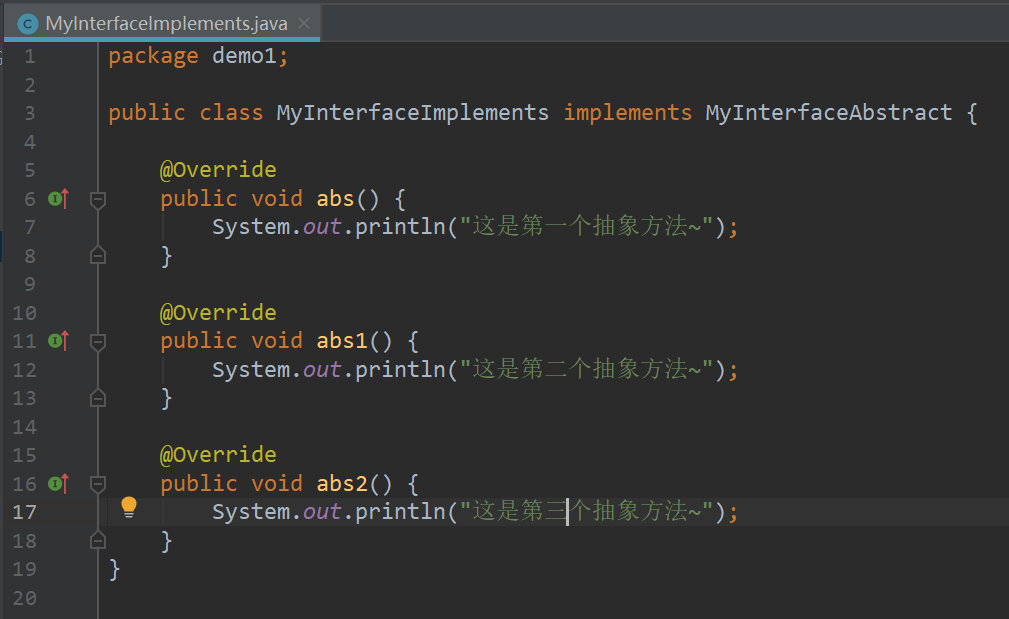The width and height of the screenshot is (1009, 619).
Task: Click the fold end marker on line 13
Action: tap(98, 398)
